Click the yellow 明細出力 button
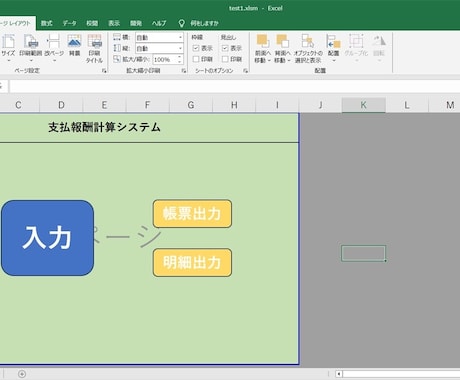 pyautogui.click(x=192, y=262)
